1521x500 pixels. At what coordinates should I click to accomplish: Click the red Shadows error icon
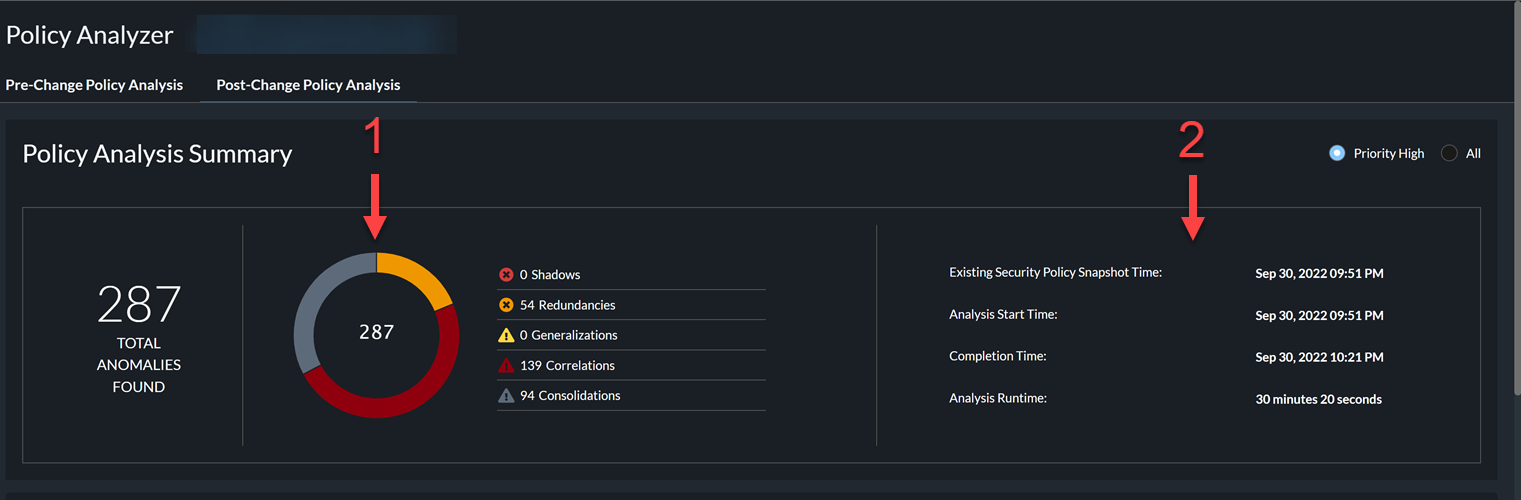[x=506, y=275]
